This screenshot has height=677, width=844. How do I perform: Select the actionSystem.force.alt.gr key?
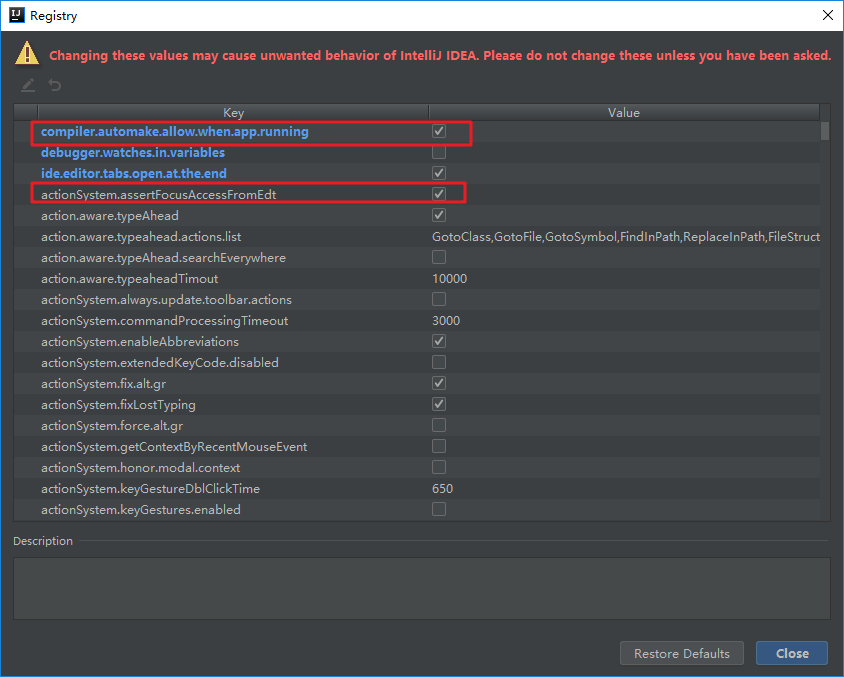coord(112,426)
